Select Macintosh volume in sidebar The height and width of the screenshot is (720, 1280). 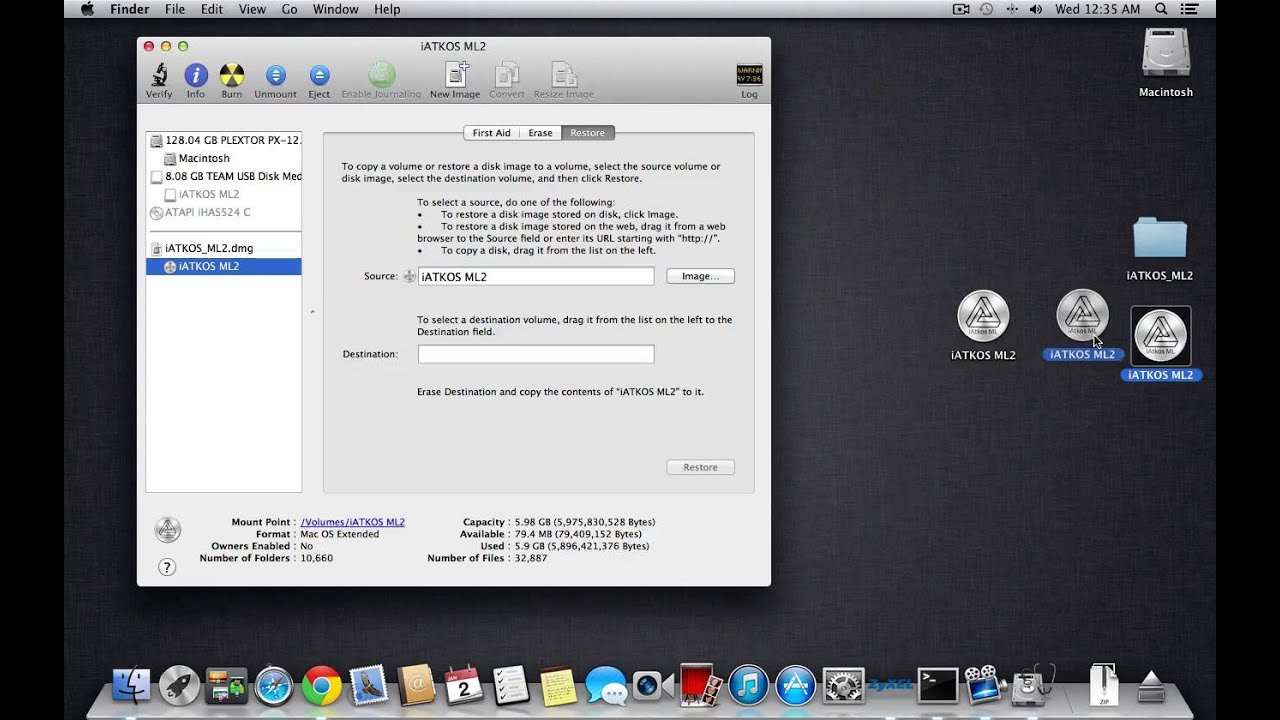pos(224,158)
